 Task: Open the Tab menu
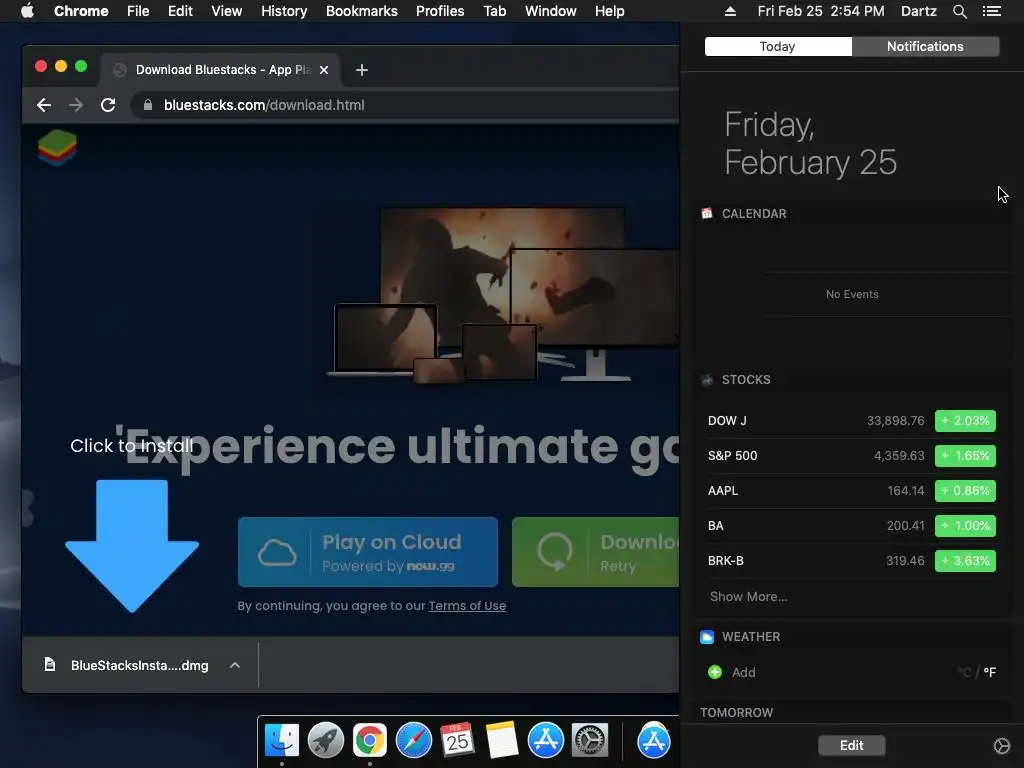pyautogui.click(x=495, y=11)
